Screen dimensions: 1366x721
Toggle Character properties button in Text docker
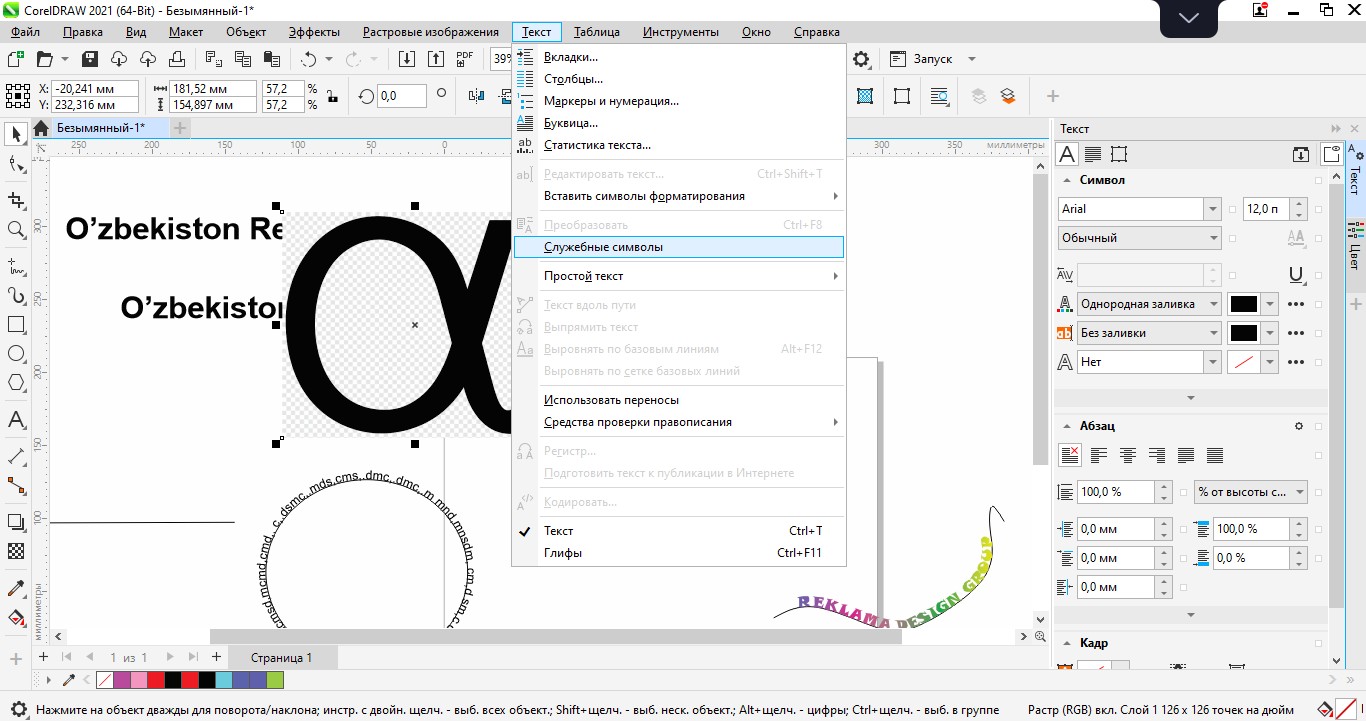click(x=1068, y=154)
